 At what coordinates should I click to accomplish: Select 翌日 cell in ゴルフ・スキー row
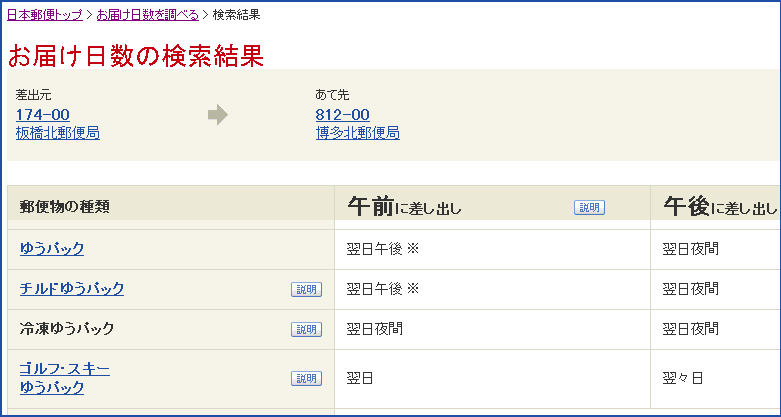point(492,379)
